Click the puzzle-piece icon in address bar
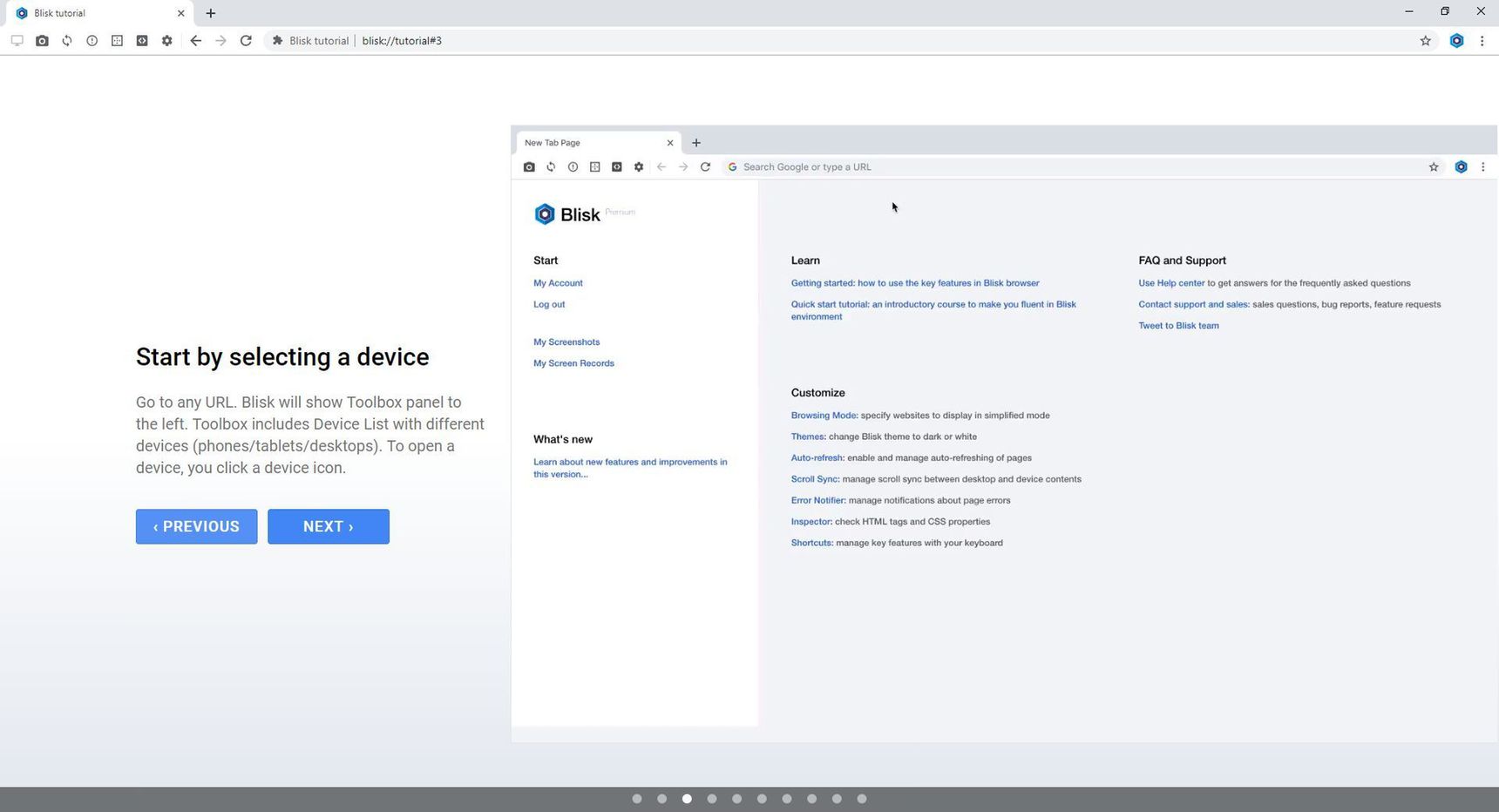 [277, 41]
